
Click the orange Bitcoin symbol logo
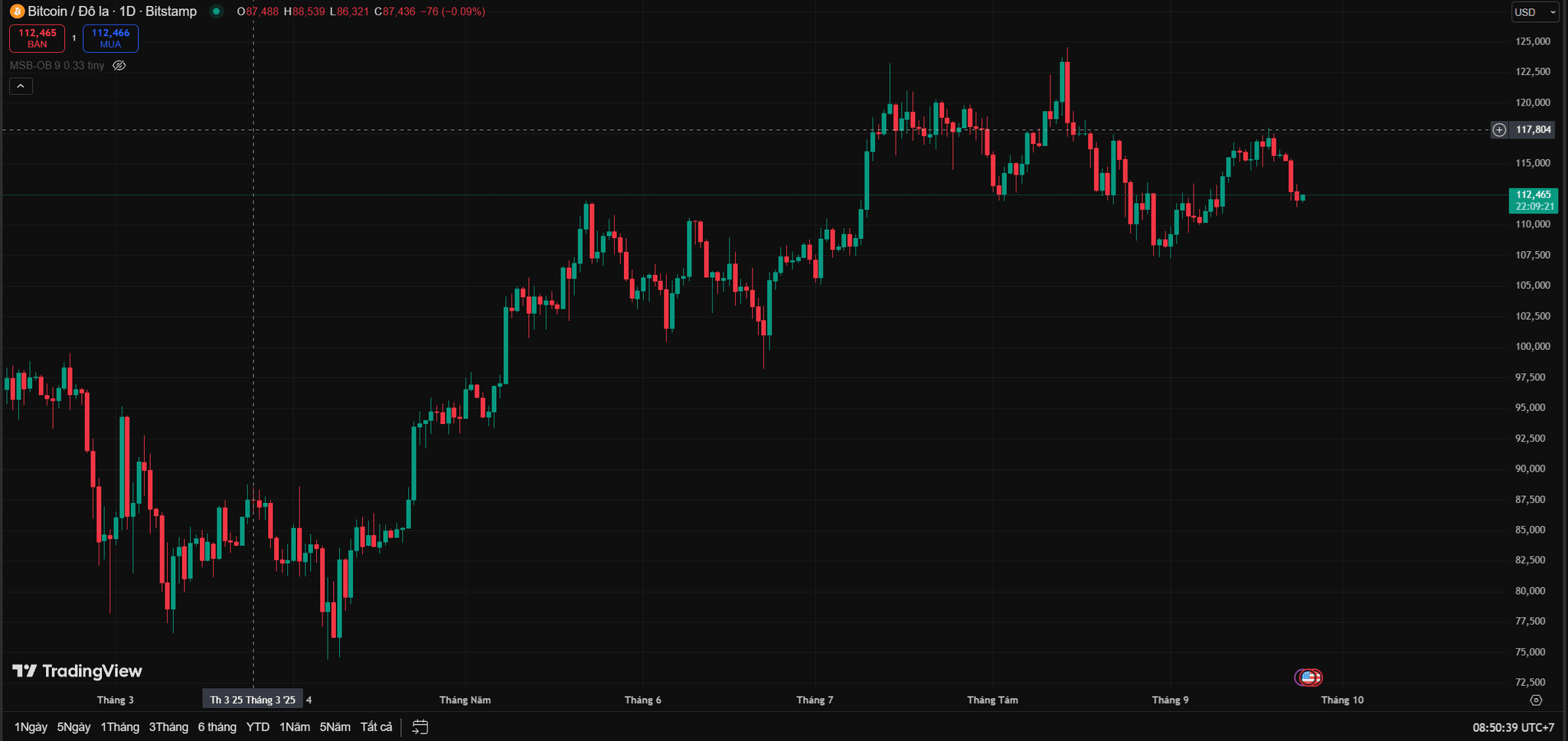pyautogui.click(x=17, y=11)
